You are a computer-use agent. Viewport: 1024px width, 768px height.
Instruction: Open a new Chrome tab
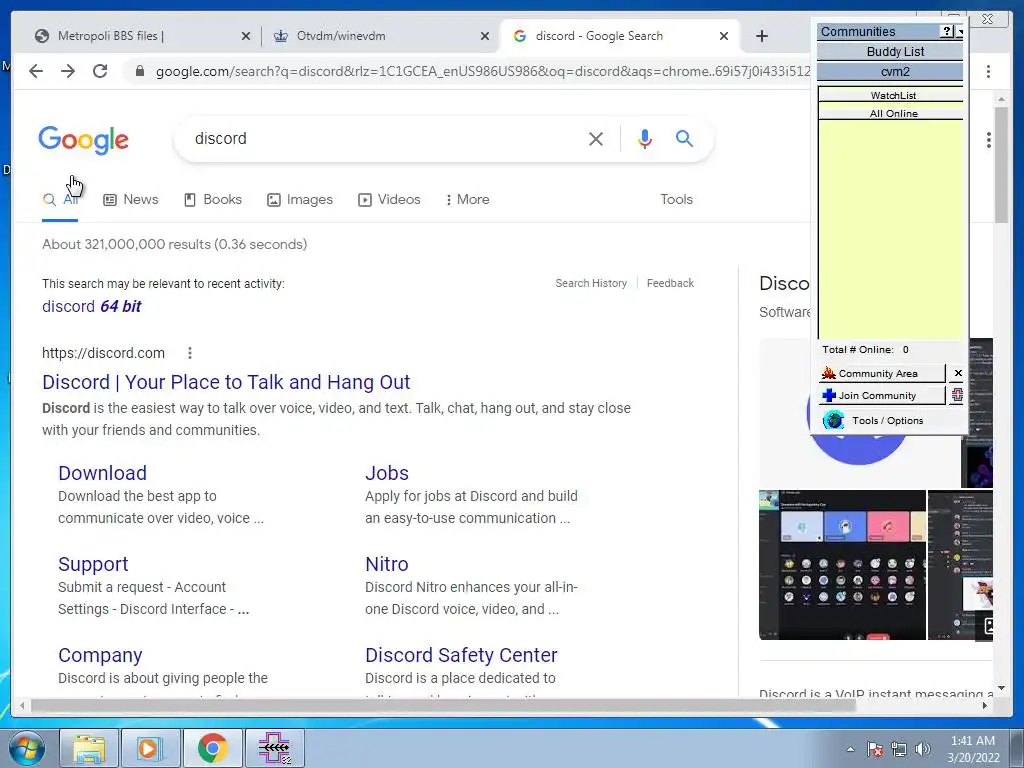(x=761, y=36)
